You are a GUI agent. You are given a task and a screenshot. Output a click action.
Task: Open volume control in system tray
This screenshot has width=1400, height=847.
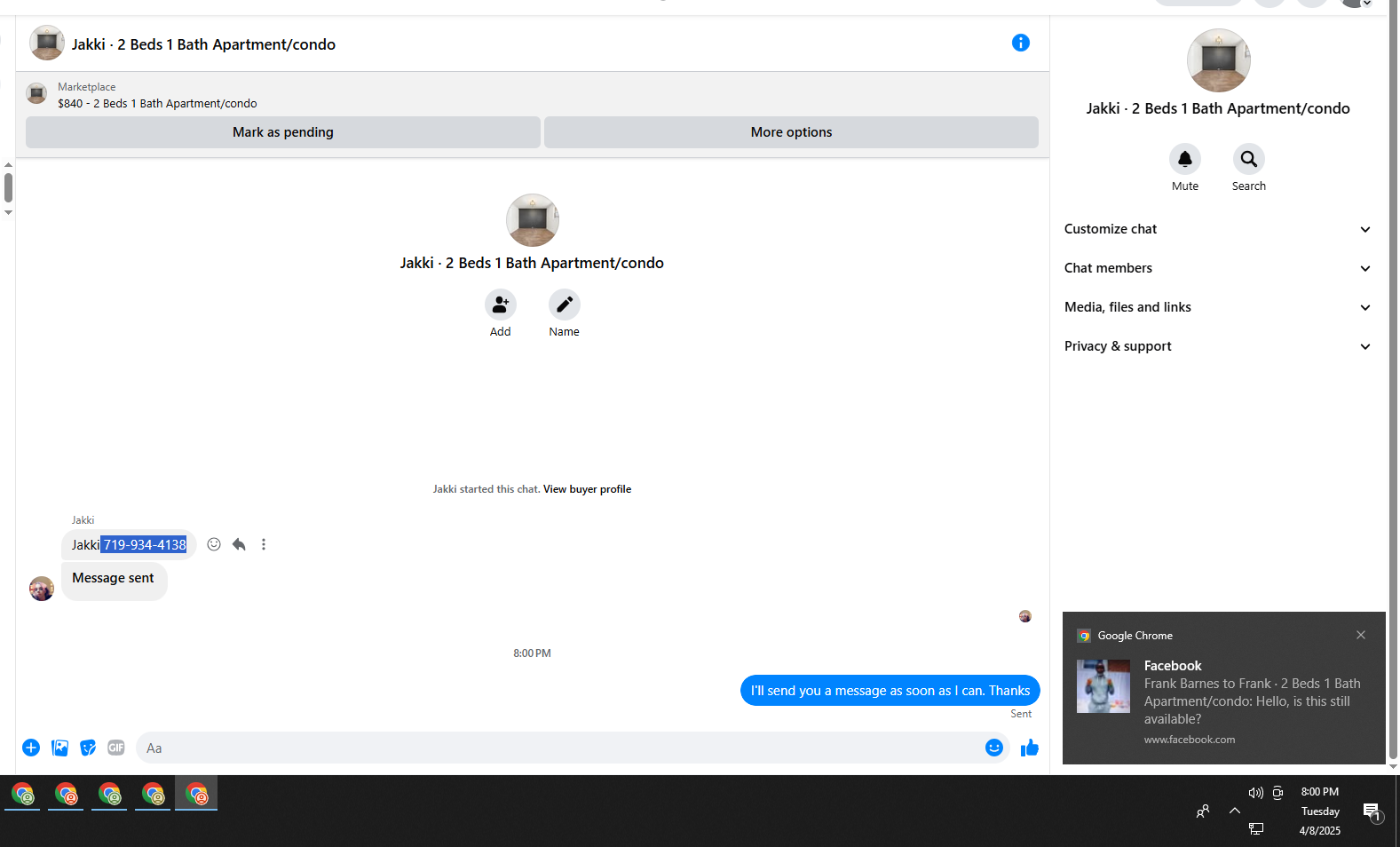point(1255,793)
